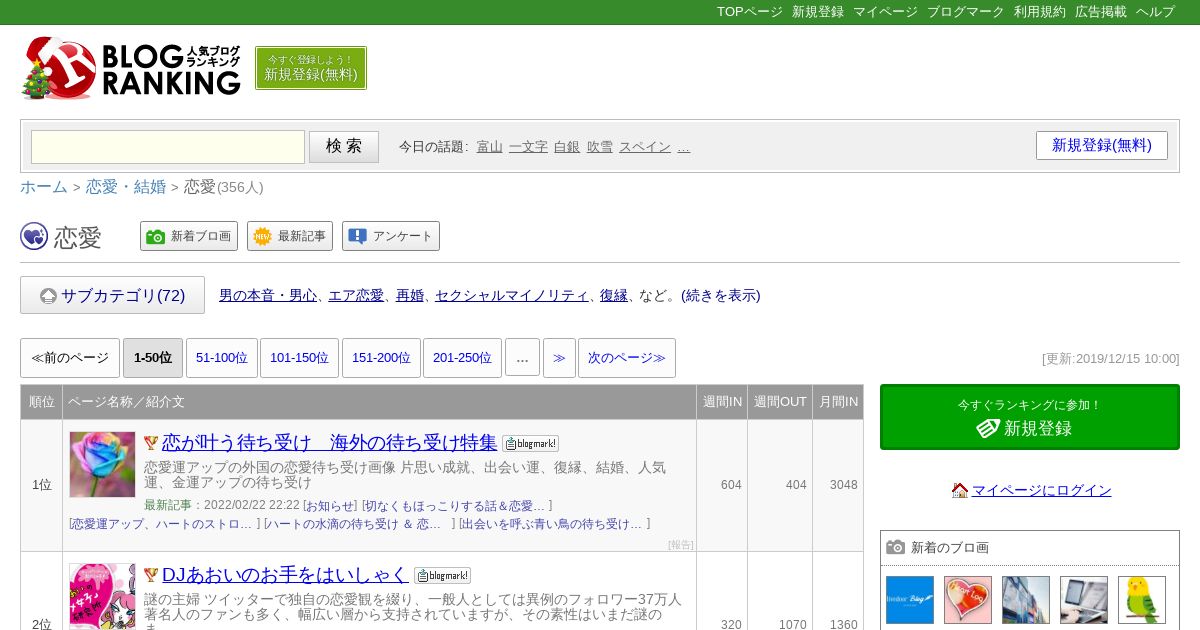Go to 次のページ≫ pagination button
Image resolution: width=1200 pixels, height=630 pixels.
[x=627, y=358]
